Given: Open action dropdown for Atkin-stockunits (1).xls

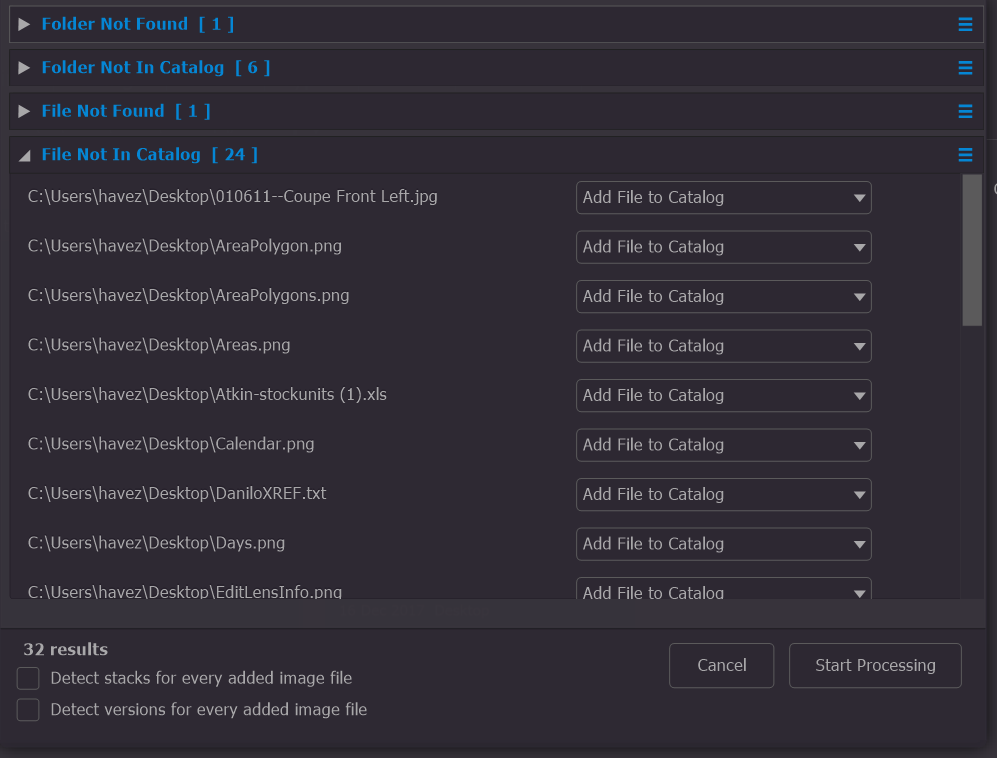Looking at the screenshot, I should point(724,396).
